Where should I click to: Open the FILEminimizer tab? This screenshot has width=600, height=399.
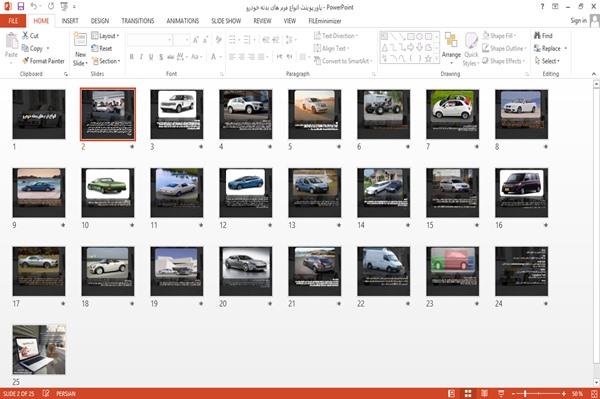[x=325, y=21]
